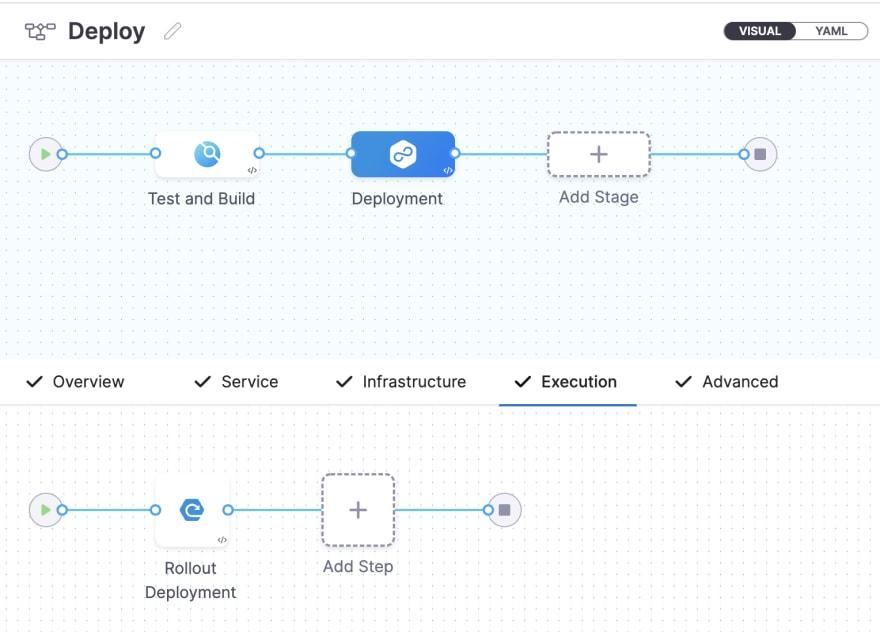Go to the Infrastructure tab
880x632 pixels.
click(x=401, y=382)
